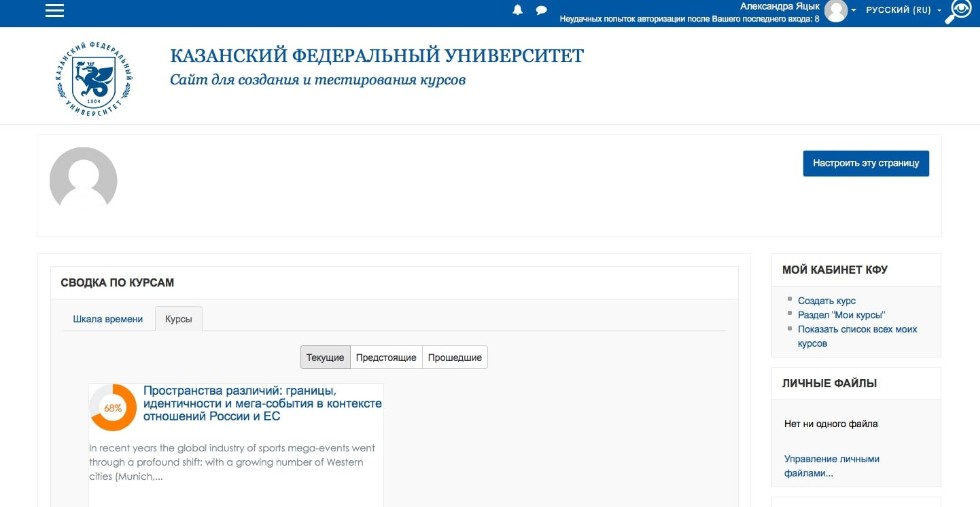The height and width of the screenshot is (507, 980).
Task: Open the notifications bell
Action: pos(518,10)
